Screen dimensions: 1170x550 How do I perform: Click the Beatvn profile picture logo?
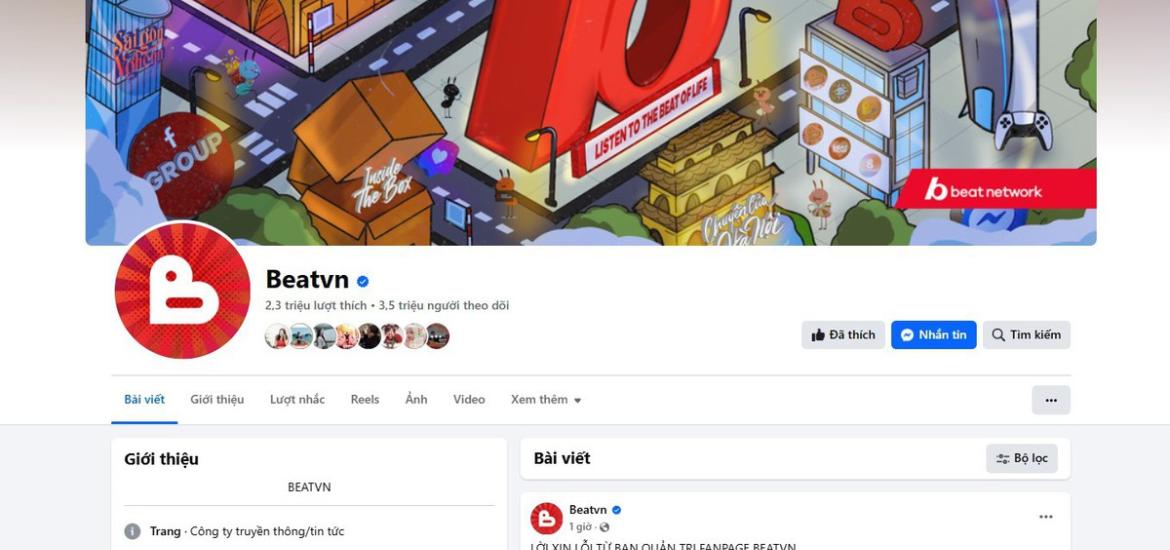click(x=183, y=290)
